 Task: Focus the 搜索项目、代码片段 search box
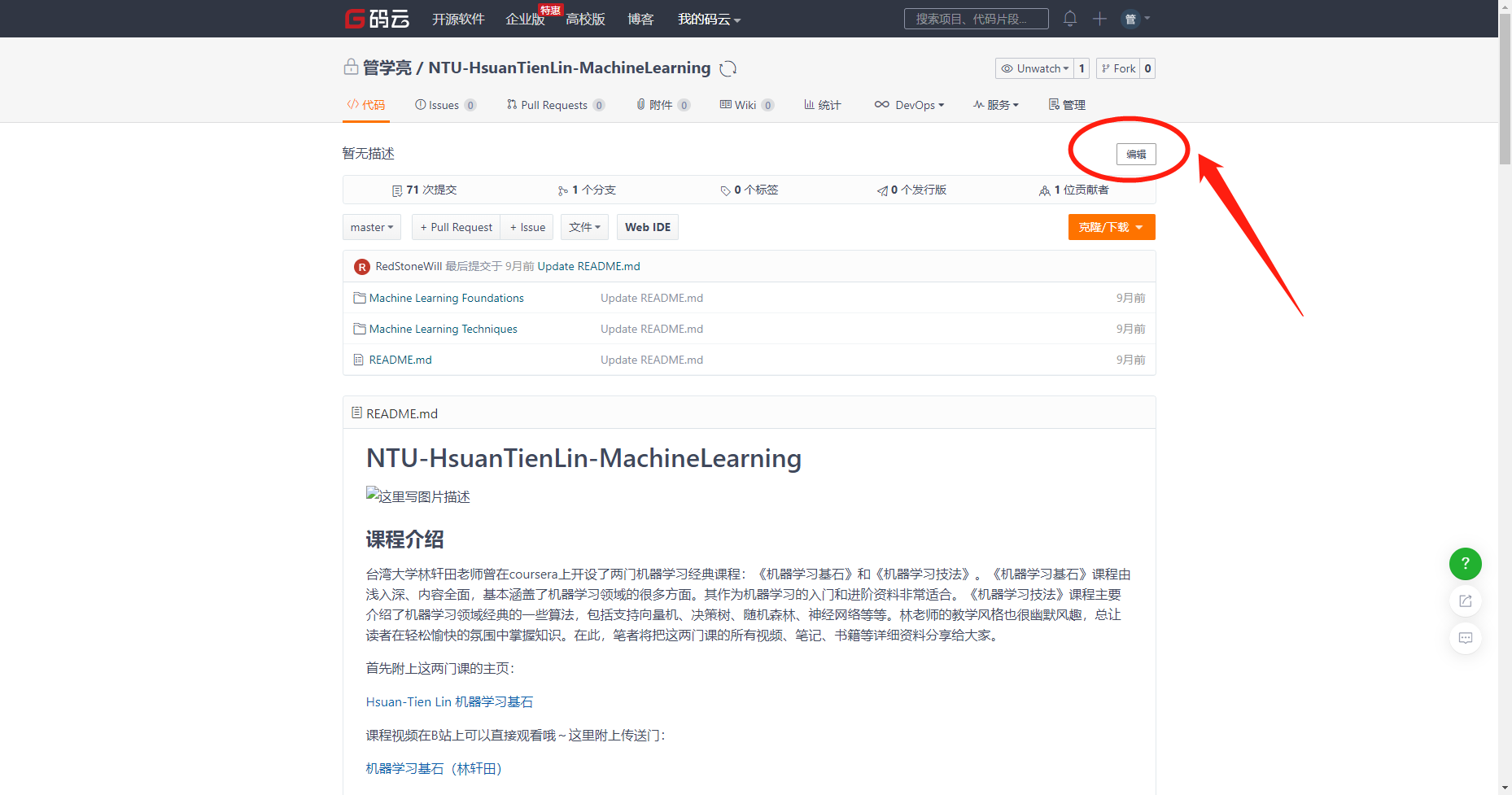[x=976, y=19]
